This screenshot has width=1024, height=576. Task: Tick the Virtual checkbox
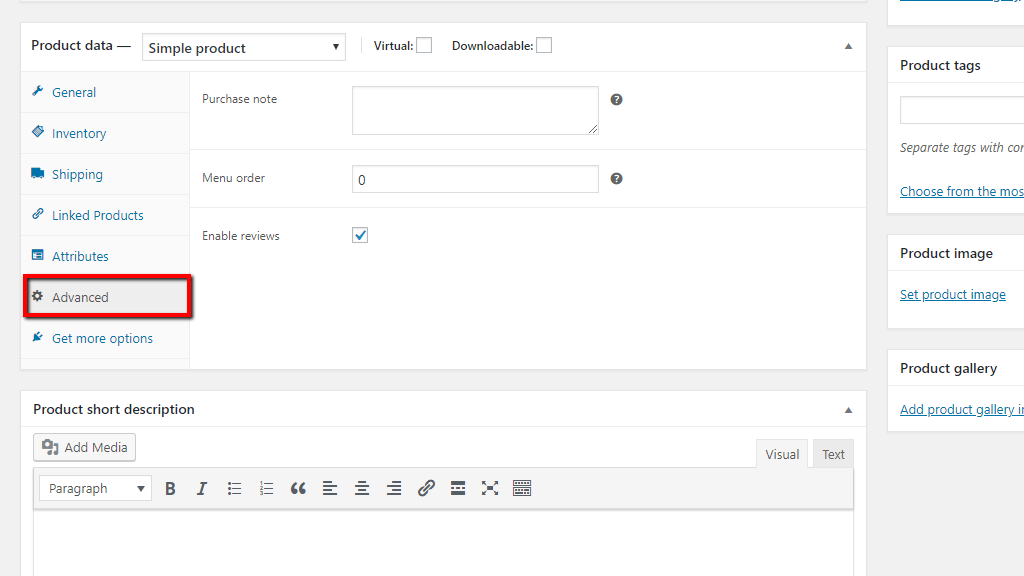click(x=424, y=45)
